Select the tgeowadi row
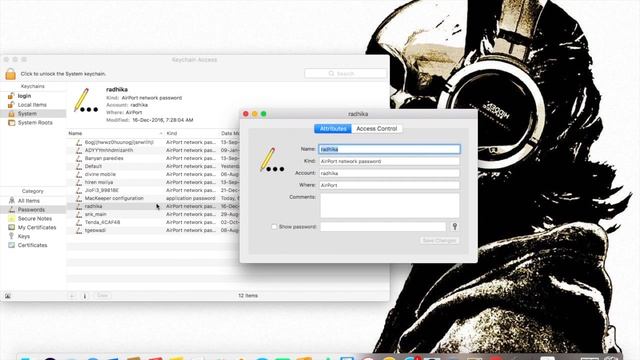 [153, 230]
